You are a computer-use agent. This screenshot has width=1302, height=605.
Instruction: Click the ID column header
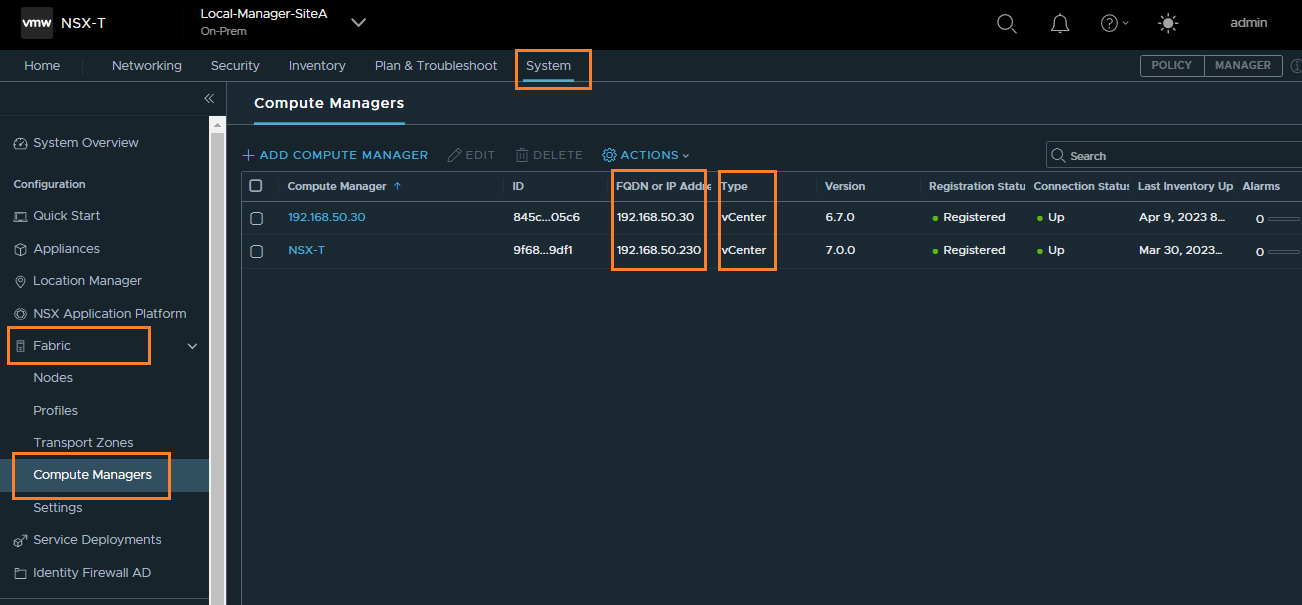pos(518,186)
